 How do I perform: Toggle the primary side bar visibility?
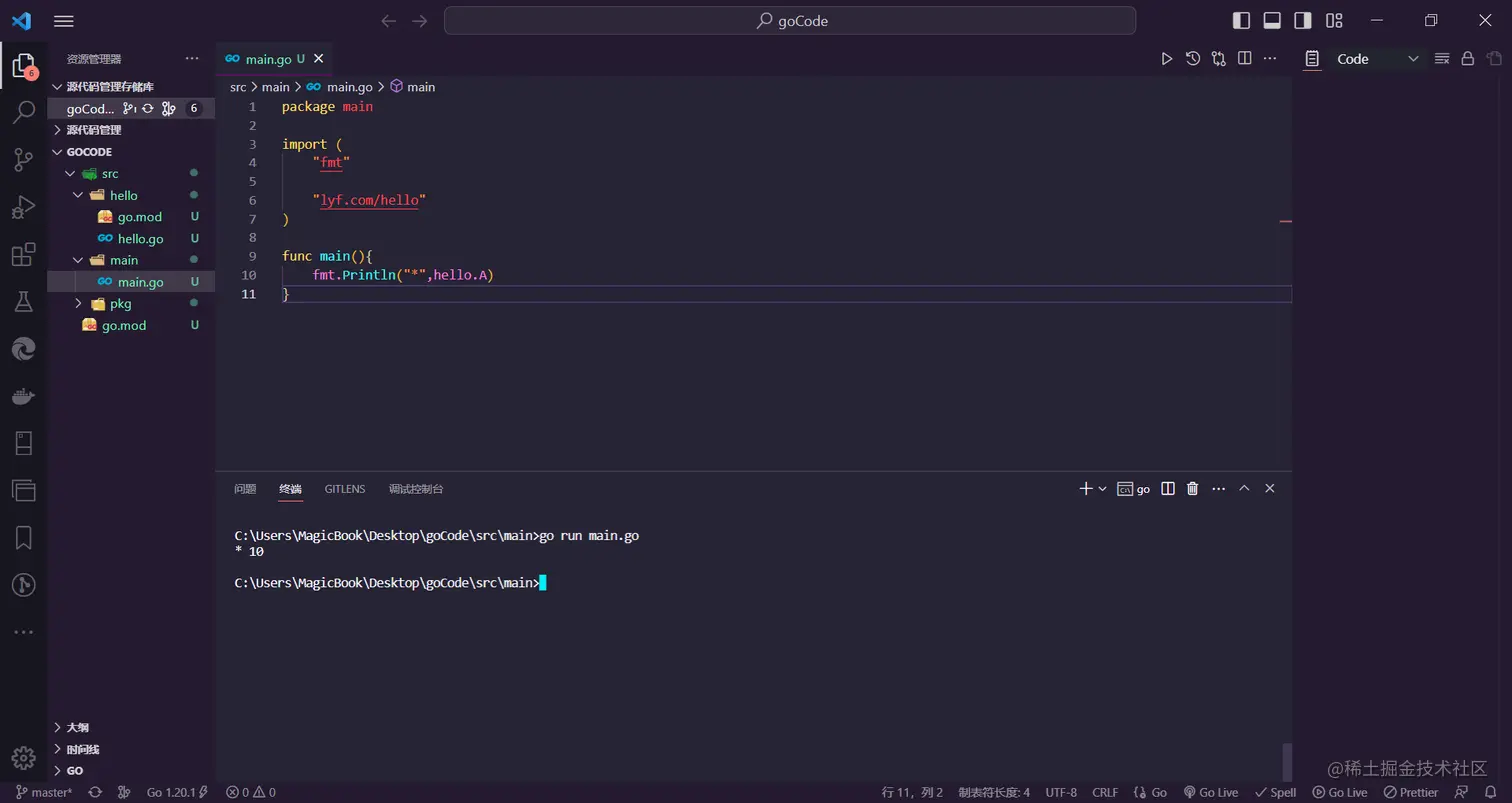(x=1241, y=21)
